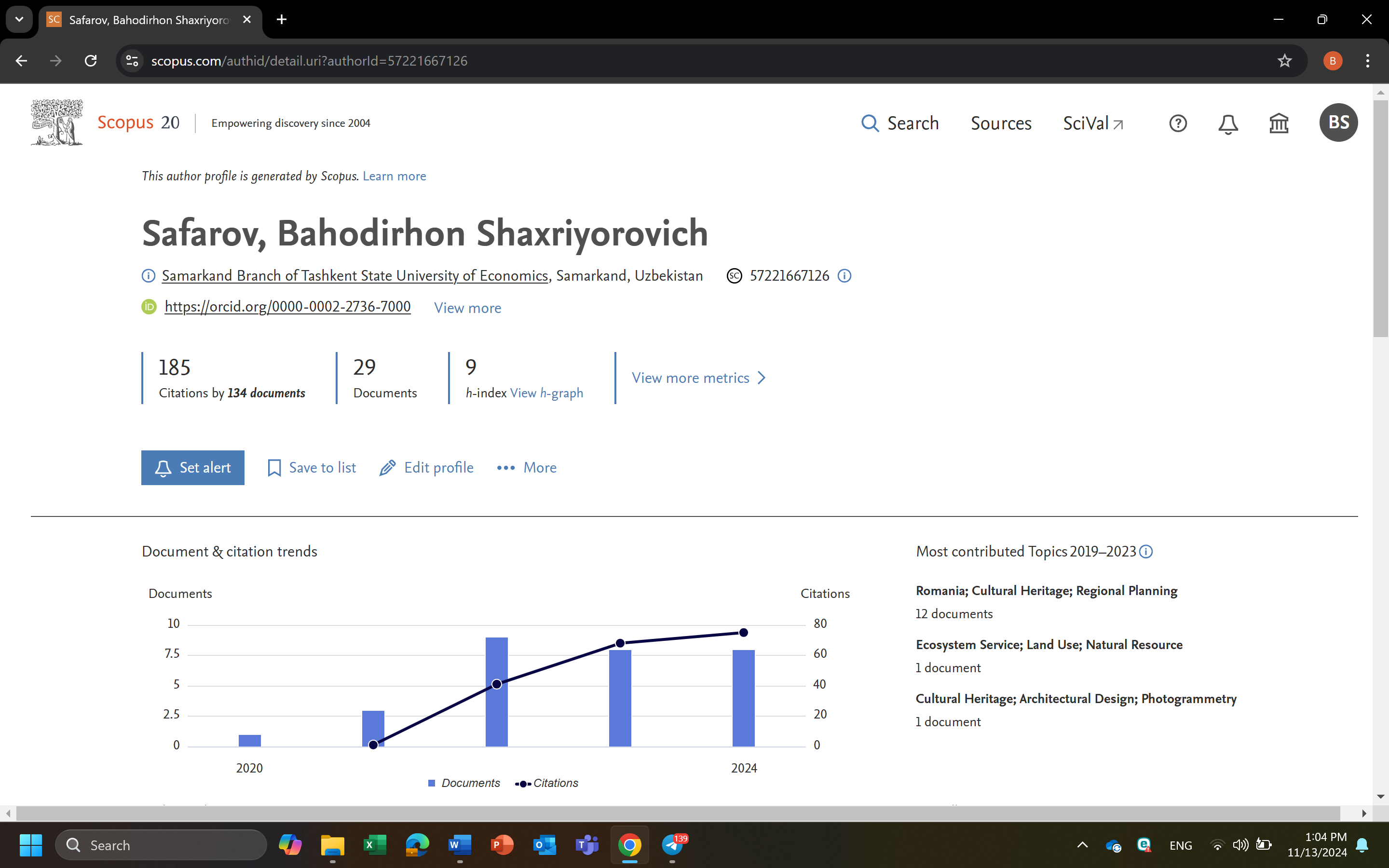This screenshot has width=1389, height=868.
Task: Click the 2024 documents bar in the chart
Action: (x=743, y=697)
